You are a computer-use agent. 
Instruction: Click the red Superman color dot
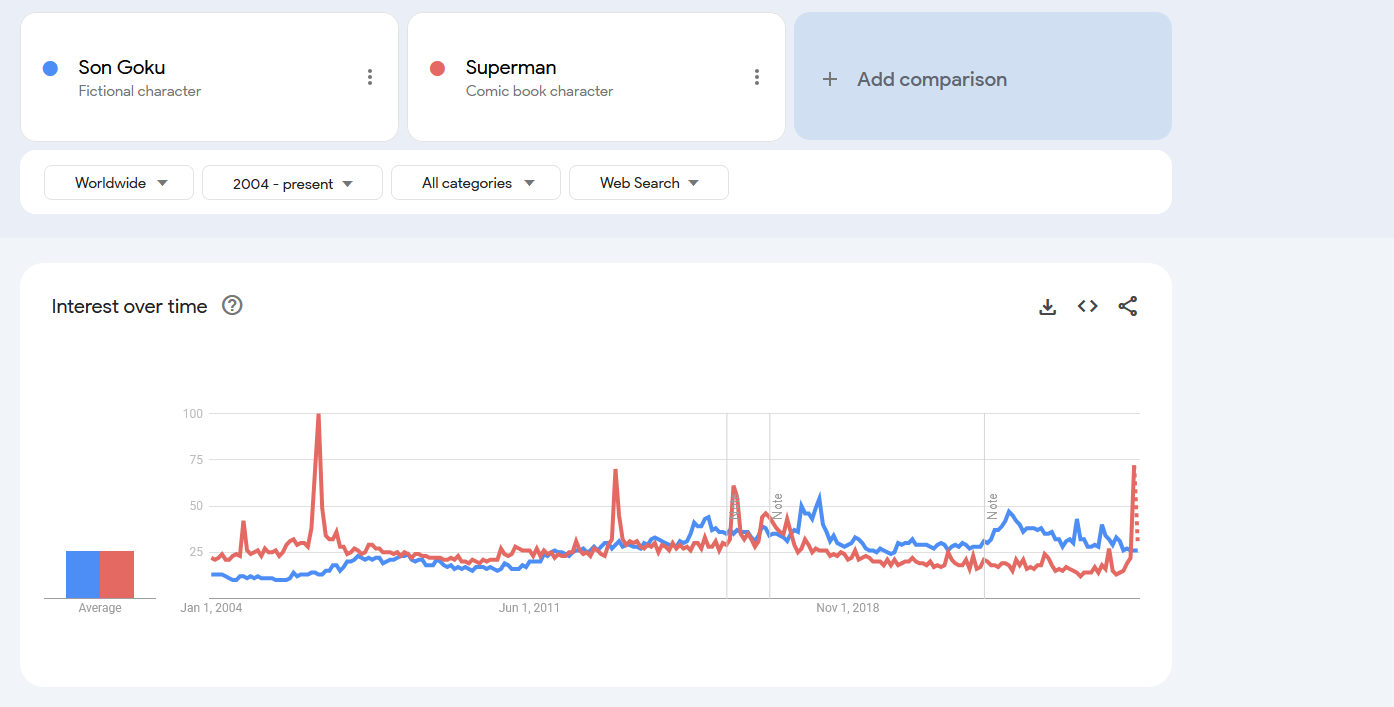pos(437,68)
